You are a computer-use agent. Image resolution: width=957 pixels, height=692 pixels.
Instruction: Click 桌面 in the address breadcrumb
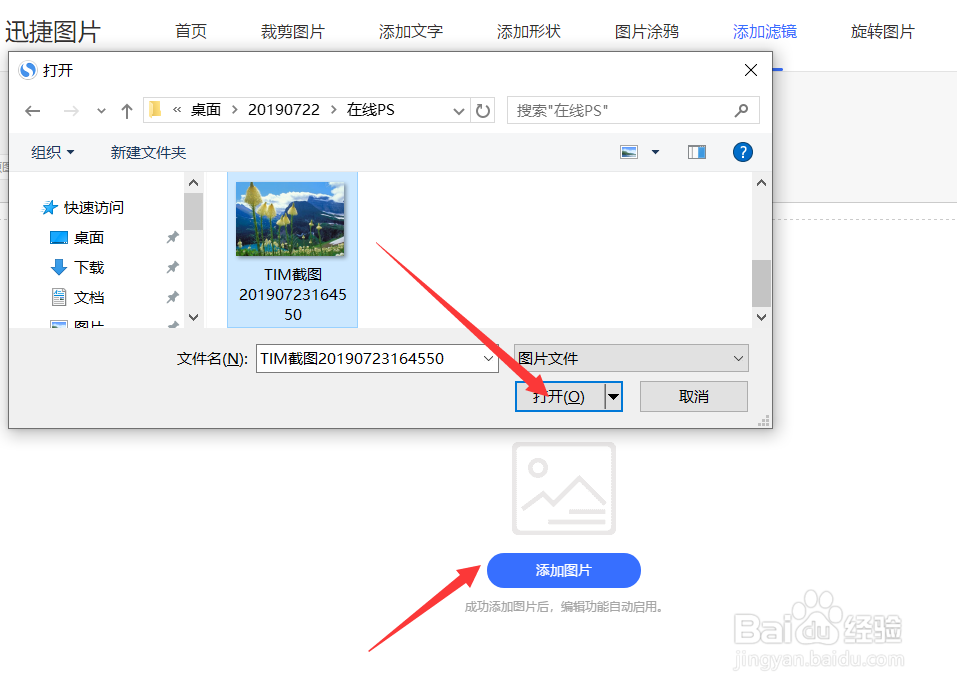click(x=206, y=110)
